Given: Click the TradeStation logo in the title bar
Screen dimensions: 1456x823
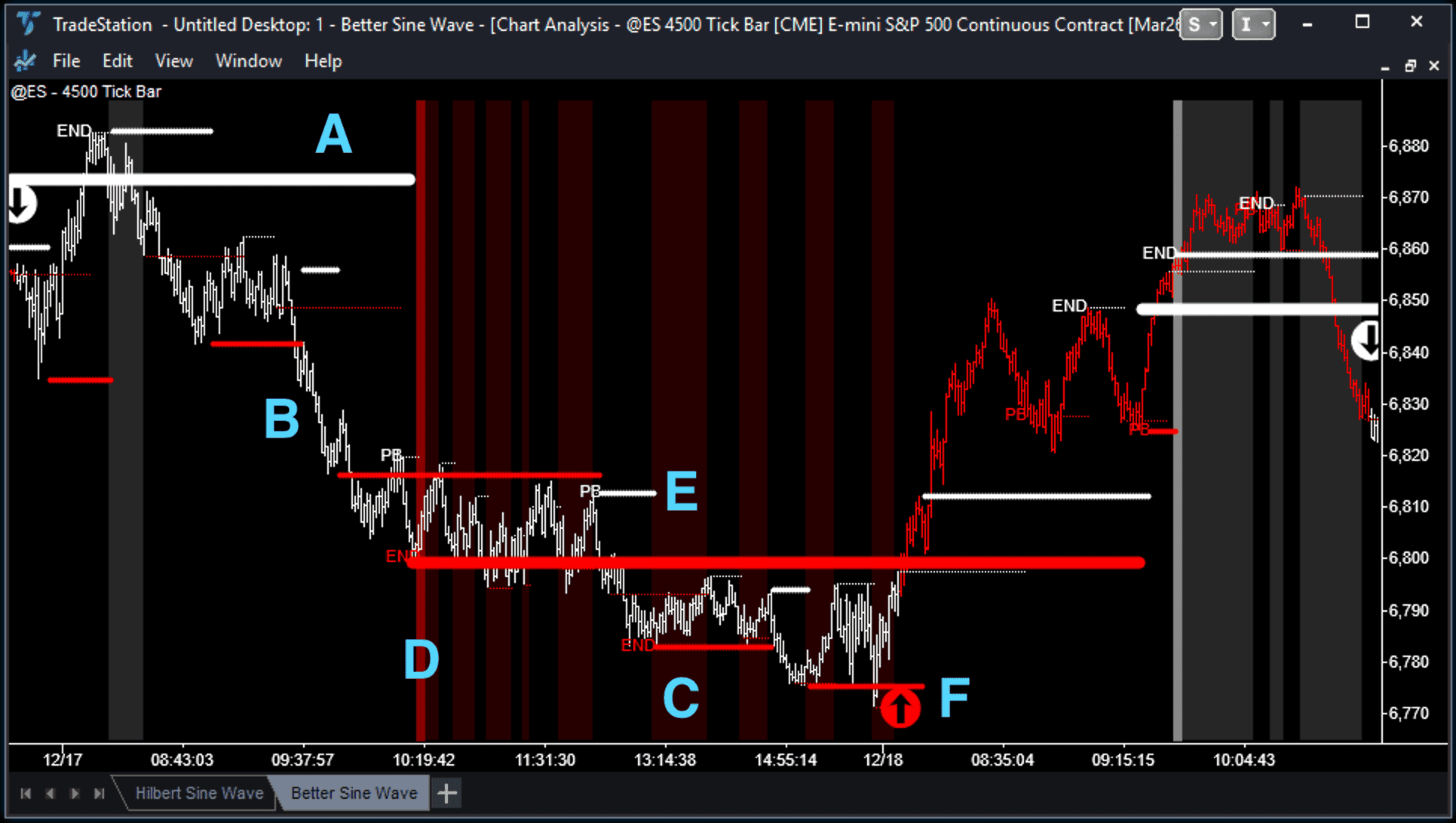Looking at the screenshot, I should (27, 24).
